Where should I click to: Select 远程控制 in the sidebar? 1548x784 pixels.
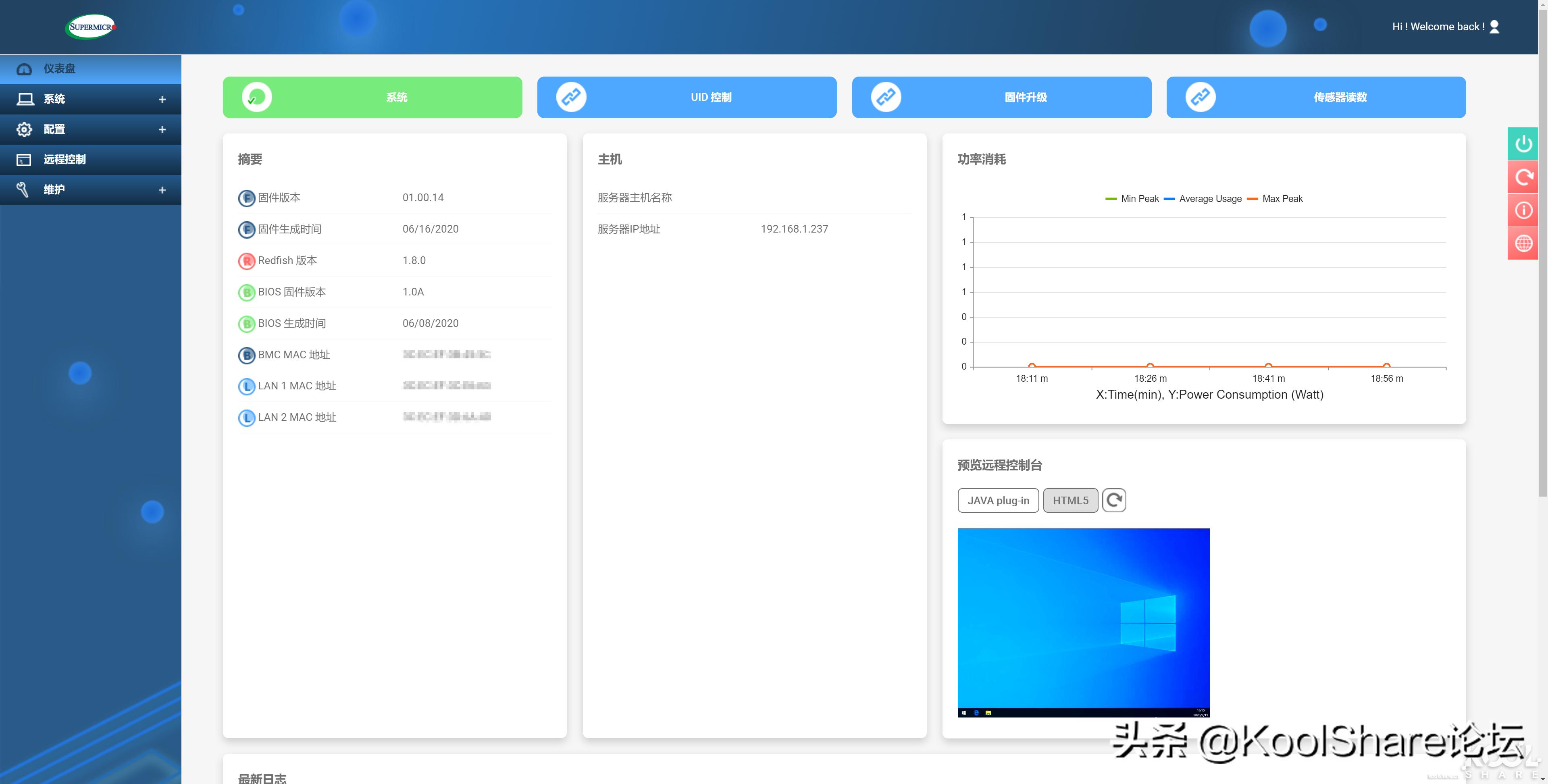(90, 159)
